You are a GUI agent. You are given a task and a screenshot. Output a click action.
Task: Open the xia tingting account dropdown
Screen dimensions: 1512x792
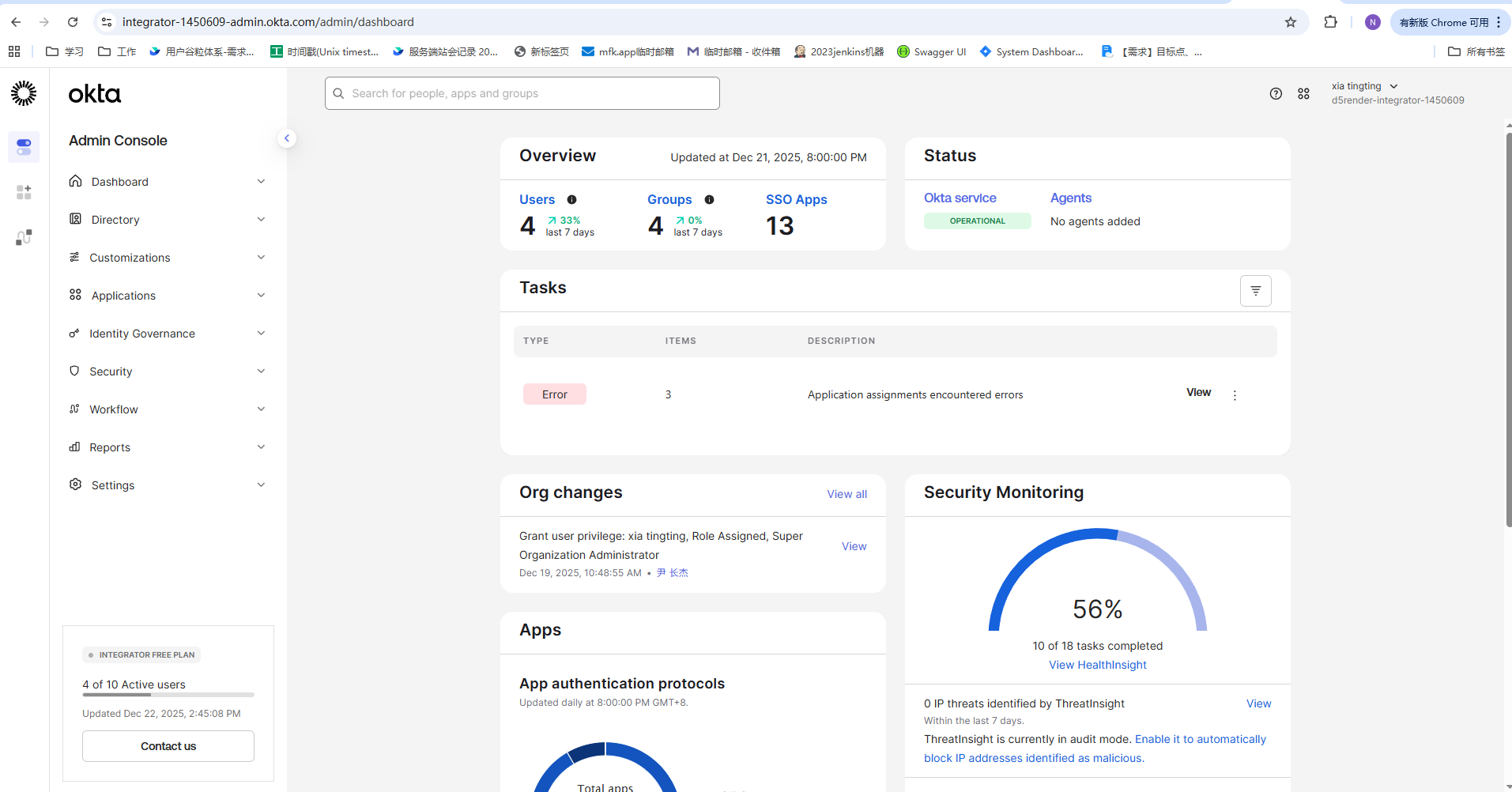(x=1364, y=86)
